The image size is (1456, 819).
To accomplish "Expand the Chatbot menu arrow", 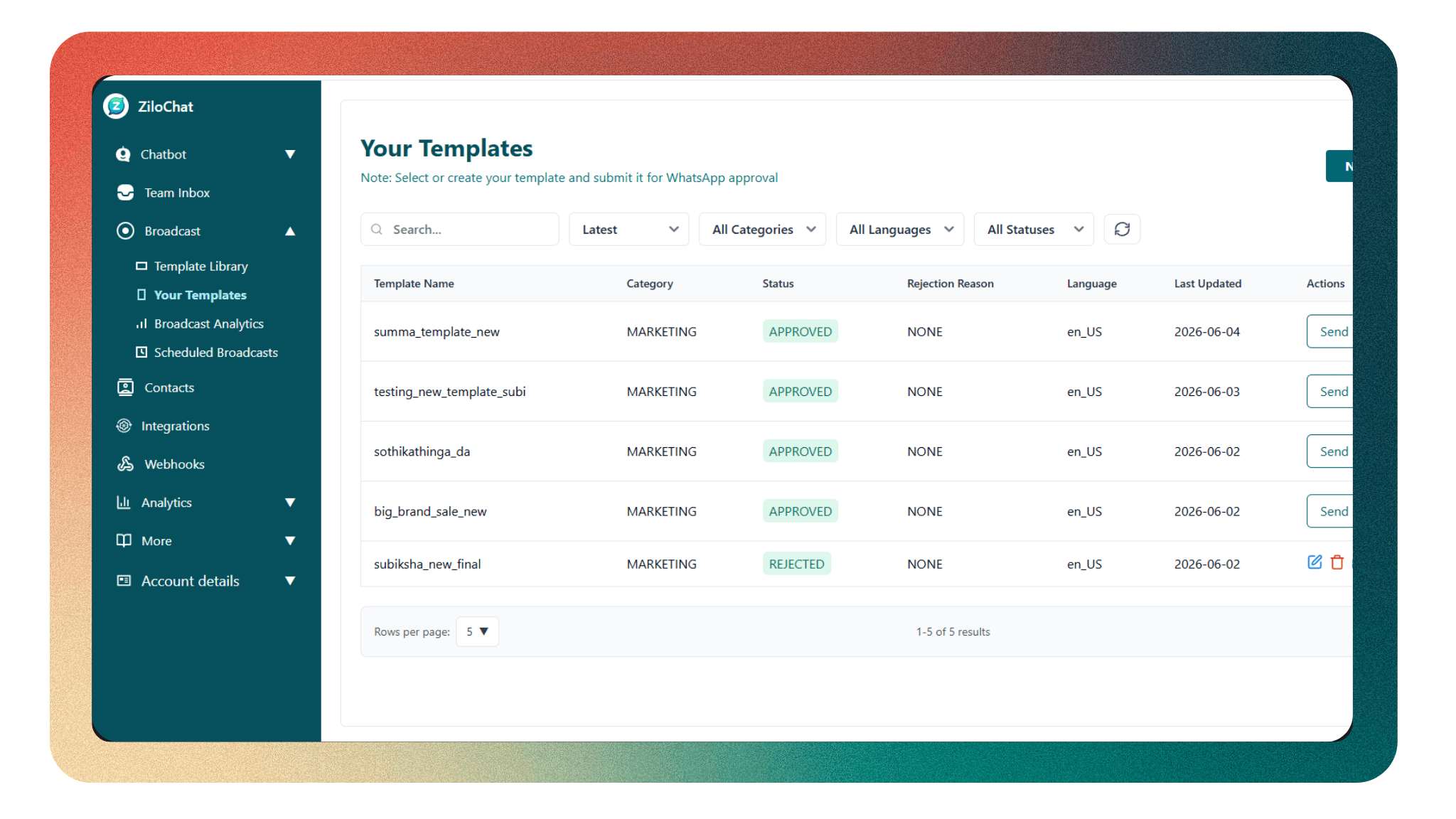I will 290,154.
